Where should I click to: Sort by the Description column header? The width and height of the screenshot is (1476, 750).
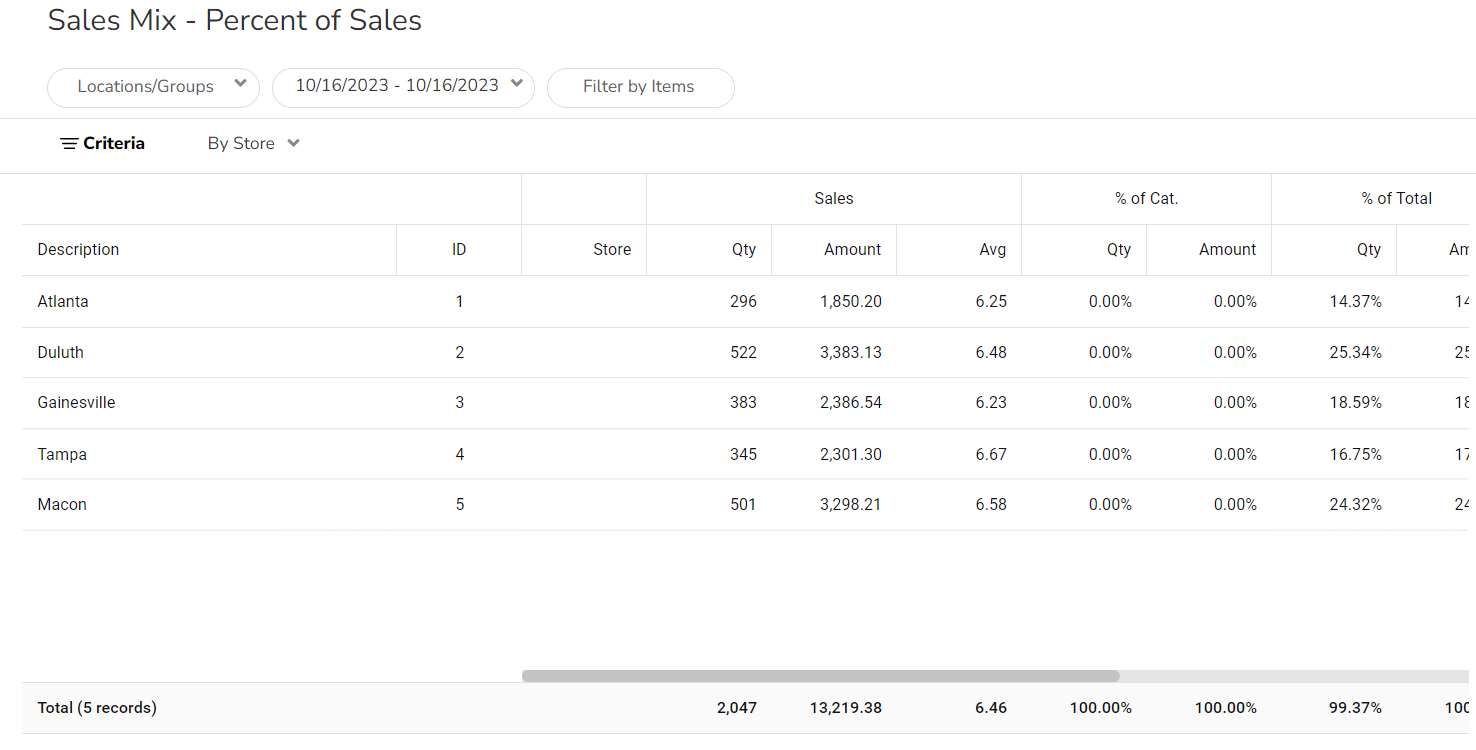tap(79, 250)
